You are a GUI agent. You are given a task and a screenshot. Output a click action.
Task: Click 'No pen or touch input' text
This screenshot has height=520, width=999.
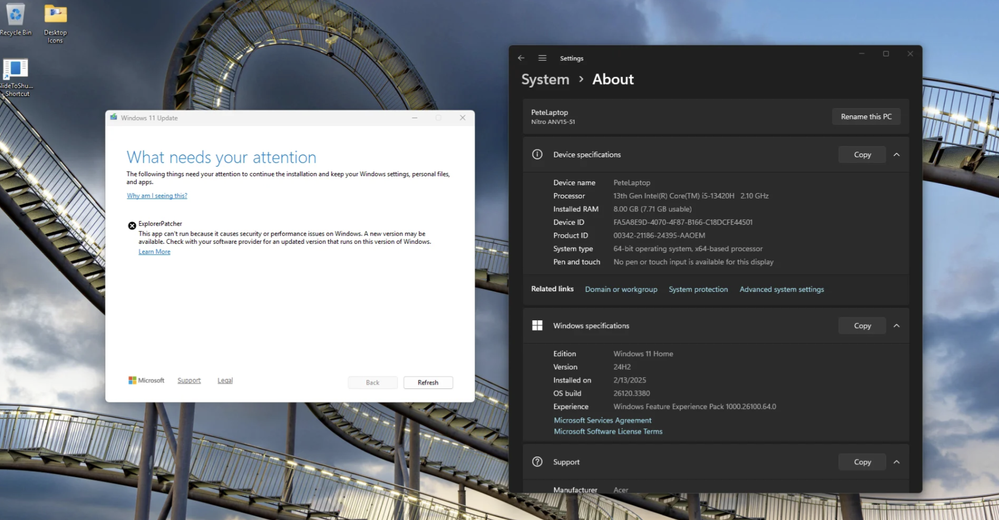(693, 262)
